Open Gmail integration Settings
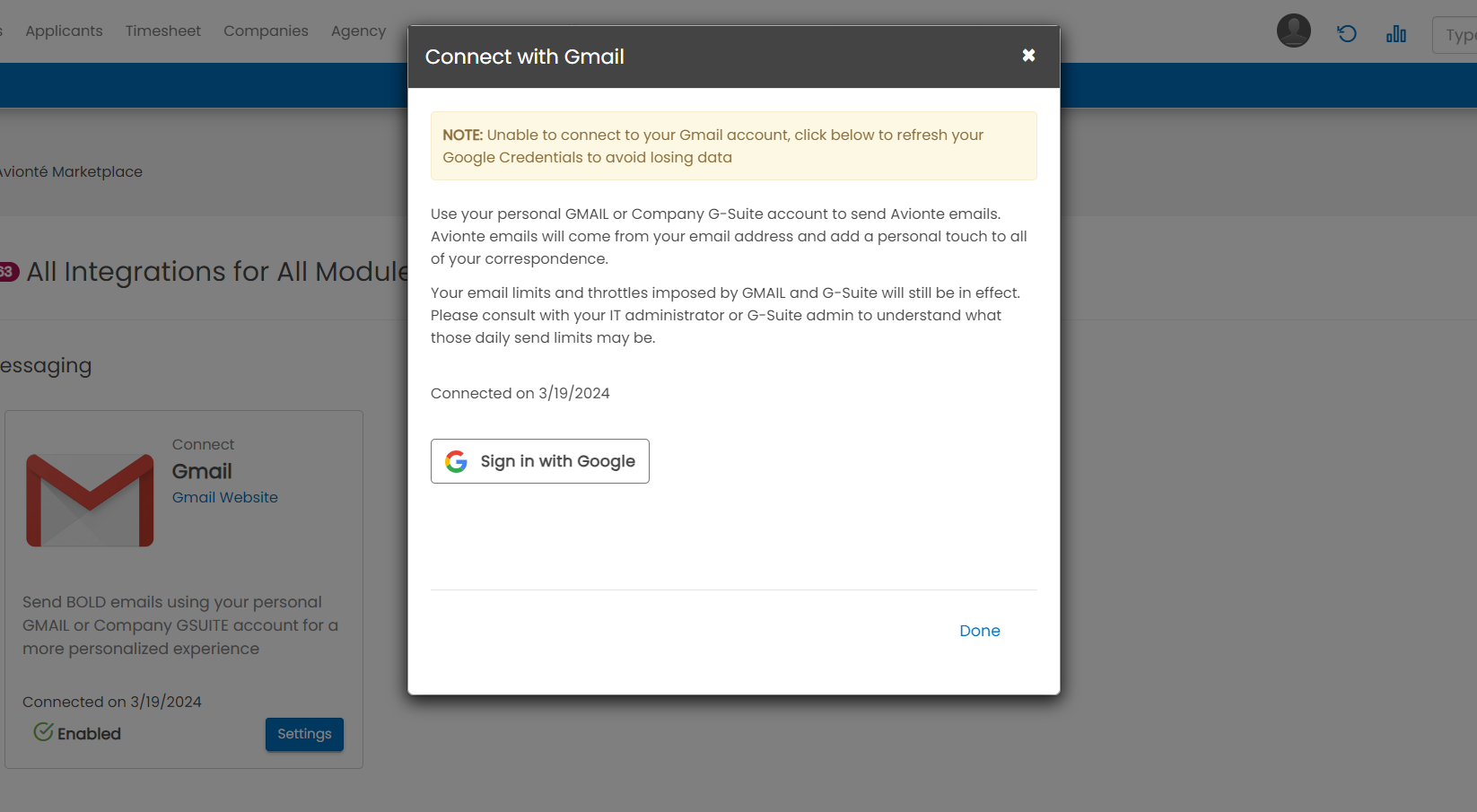 pos(304,734)
